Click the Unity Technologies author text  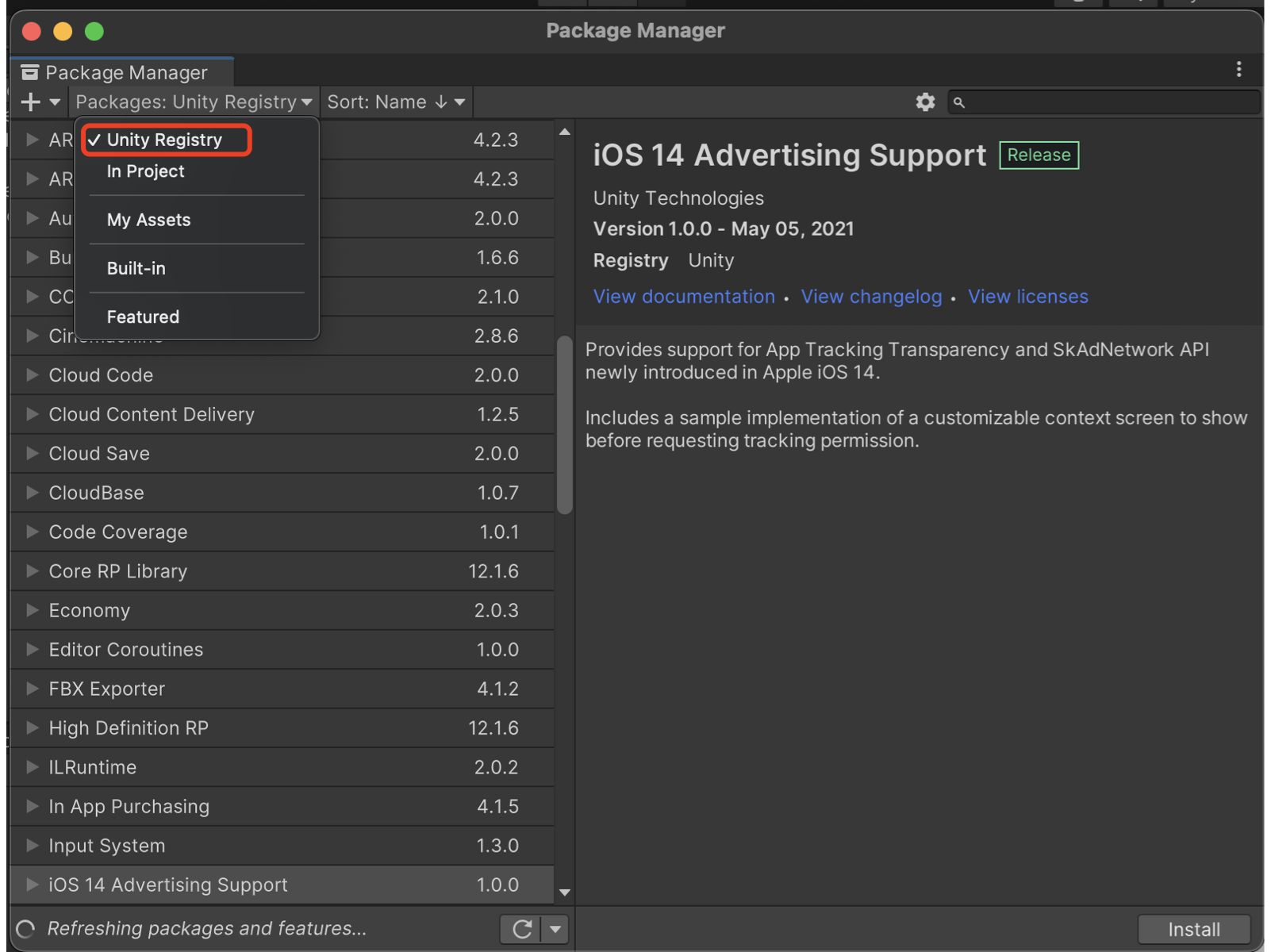click(678, 198)
